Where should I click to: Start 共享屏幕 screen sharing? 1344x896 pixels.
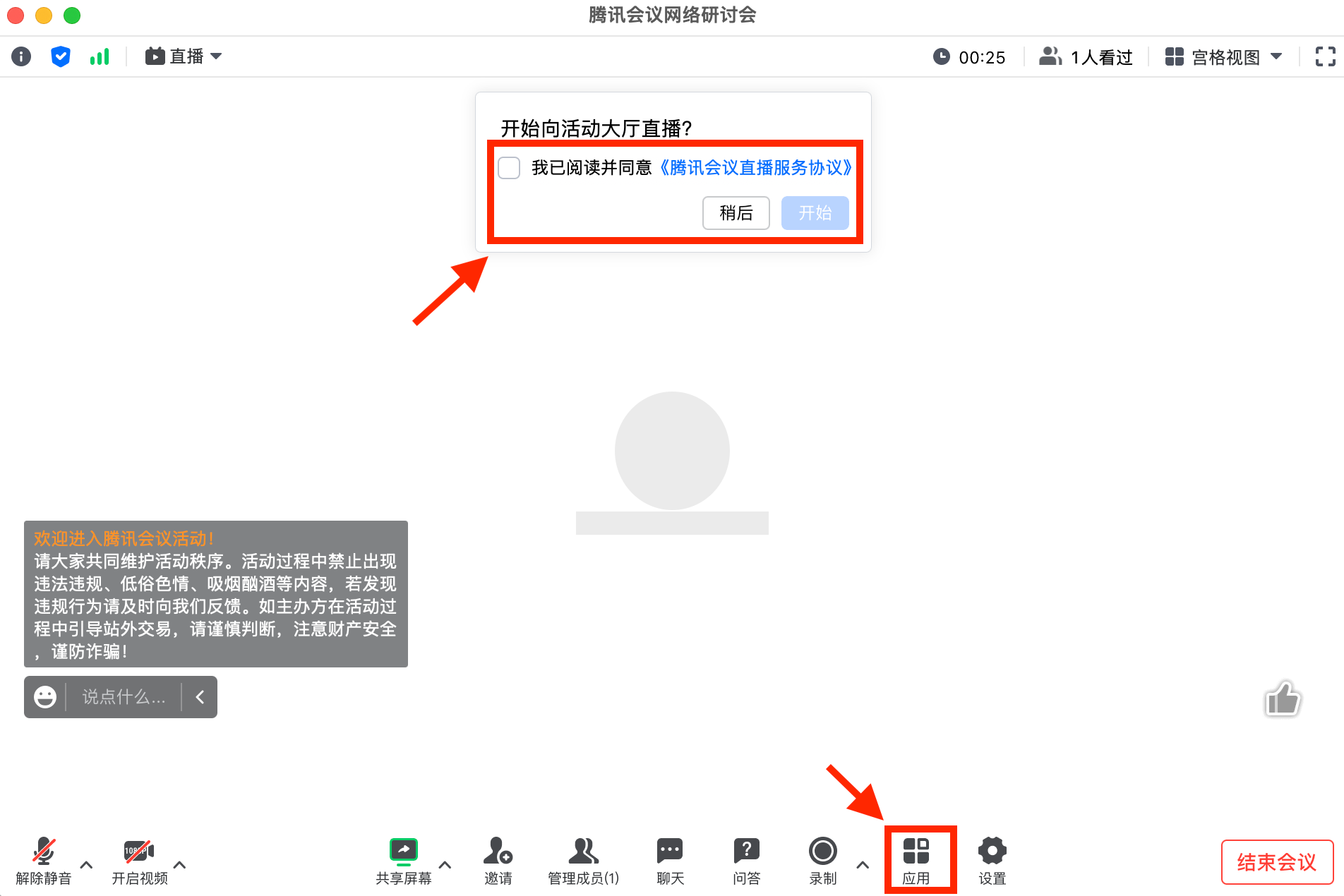(x=404, y=861)
